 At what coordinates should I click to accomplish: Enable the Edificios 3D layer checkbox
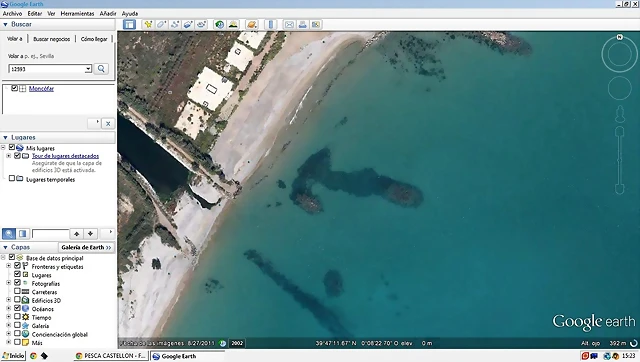[17, 300]
